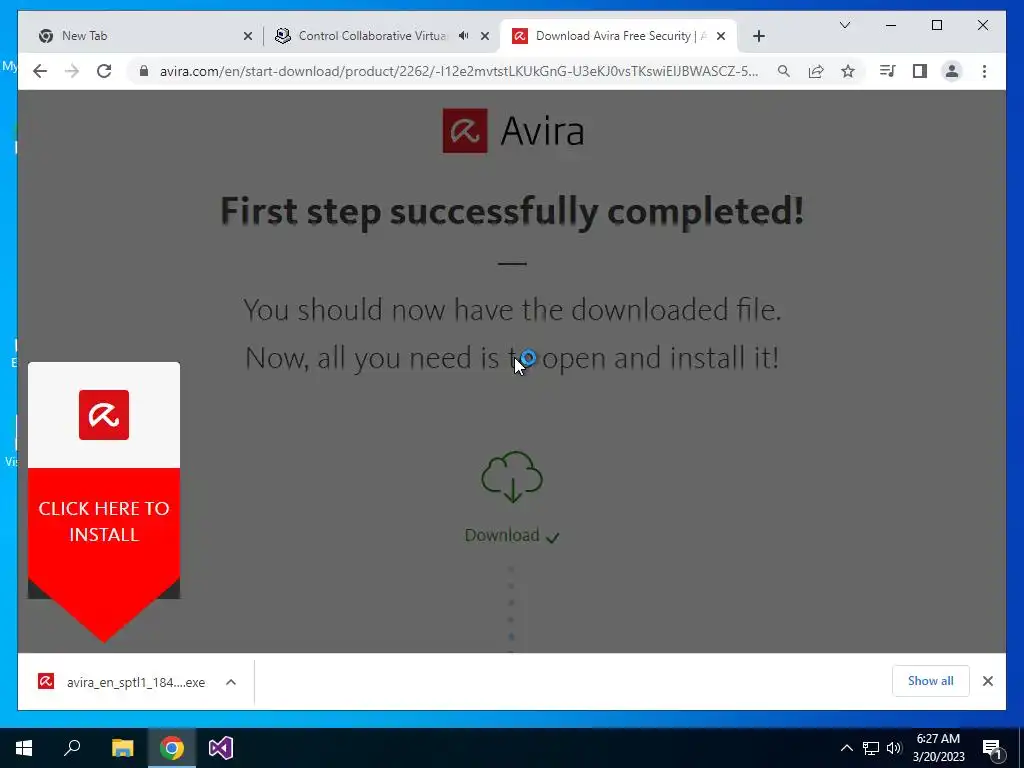Open a new browser tab
The width and height of the screenshot is (1024, 768).
click(758, 36)
